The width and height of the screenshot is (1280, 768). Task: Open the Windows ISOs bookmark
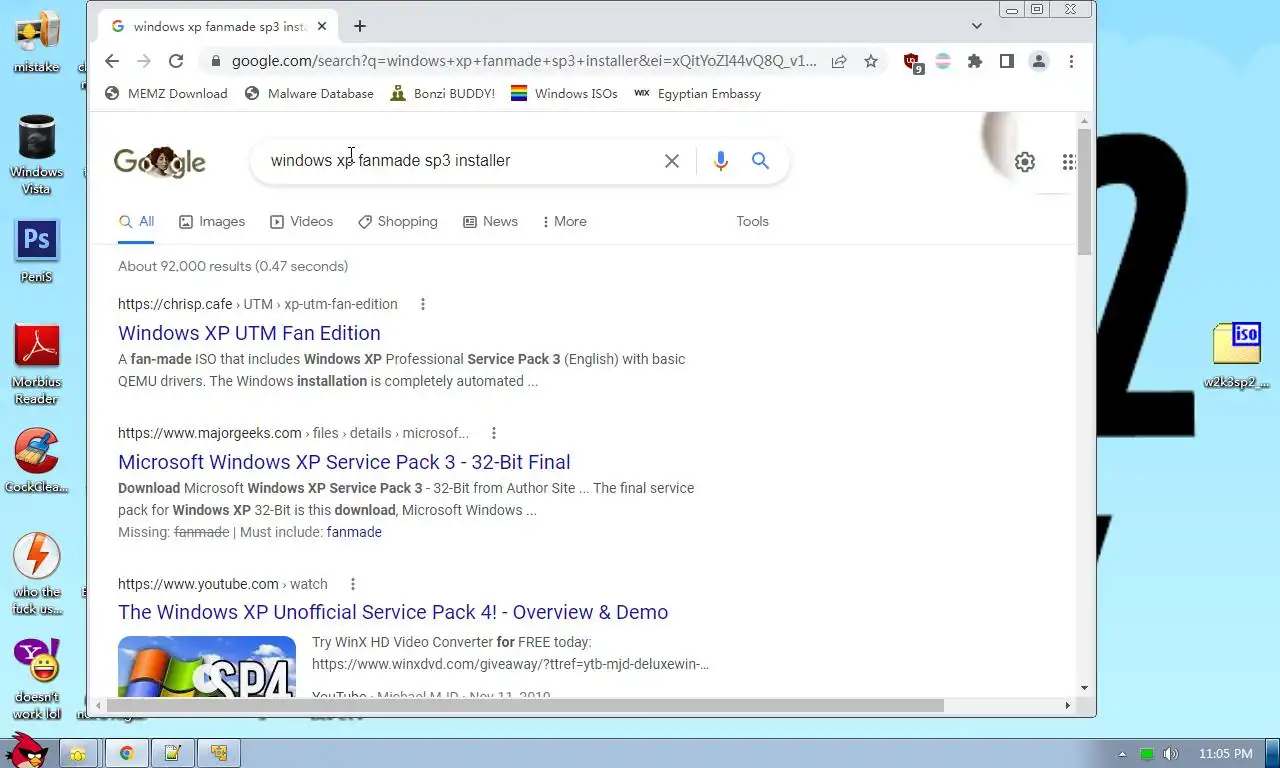tap(564, 93)
